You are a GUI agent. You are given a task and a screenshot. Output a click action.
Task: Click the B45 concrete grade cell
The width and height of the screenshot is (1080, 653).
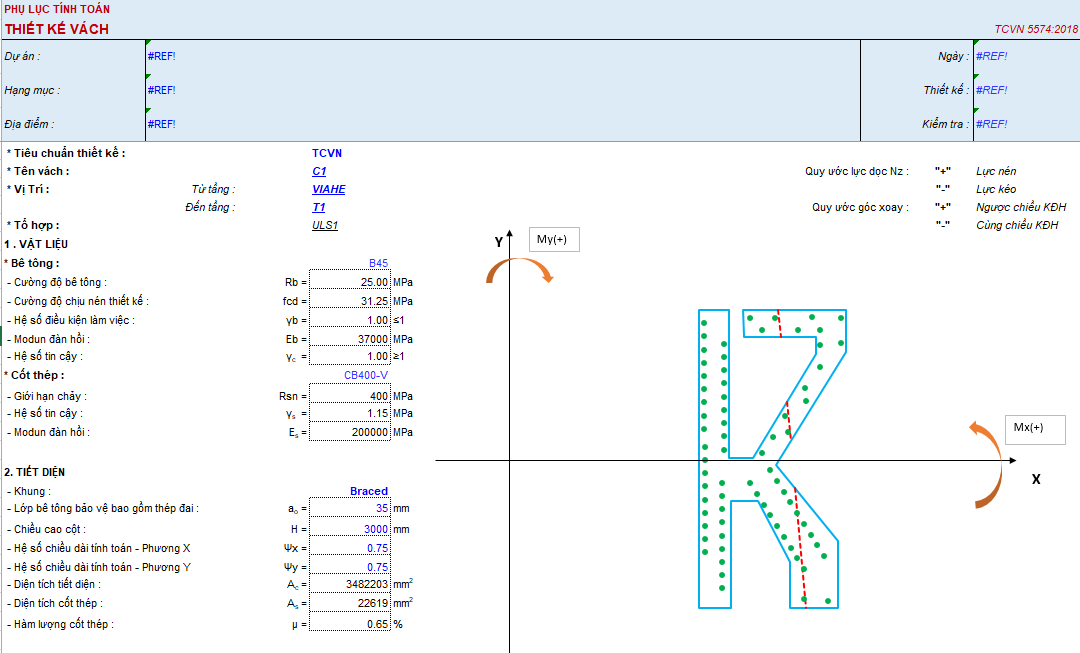(378, 263)
